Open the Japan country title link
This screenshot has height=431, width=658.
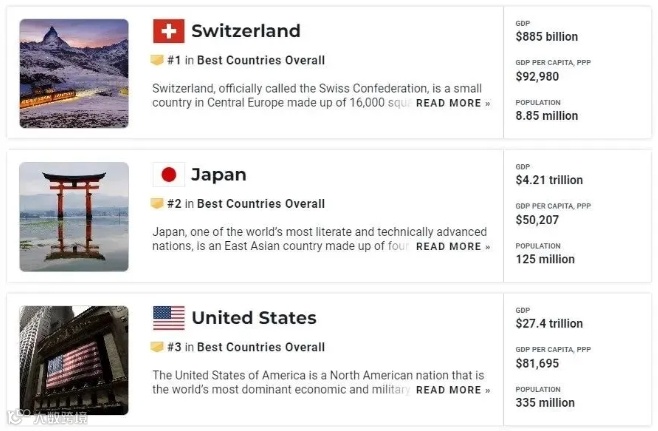[x=218, y=175]
